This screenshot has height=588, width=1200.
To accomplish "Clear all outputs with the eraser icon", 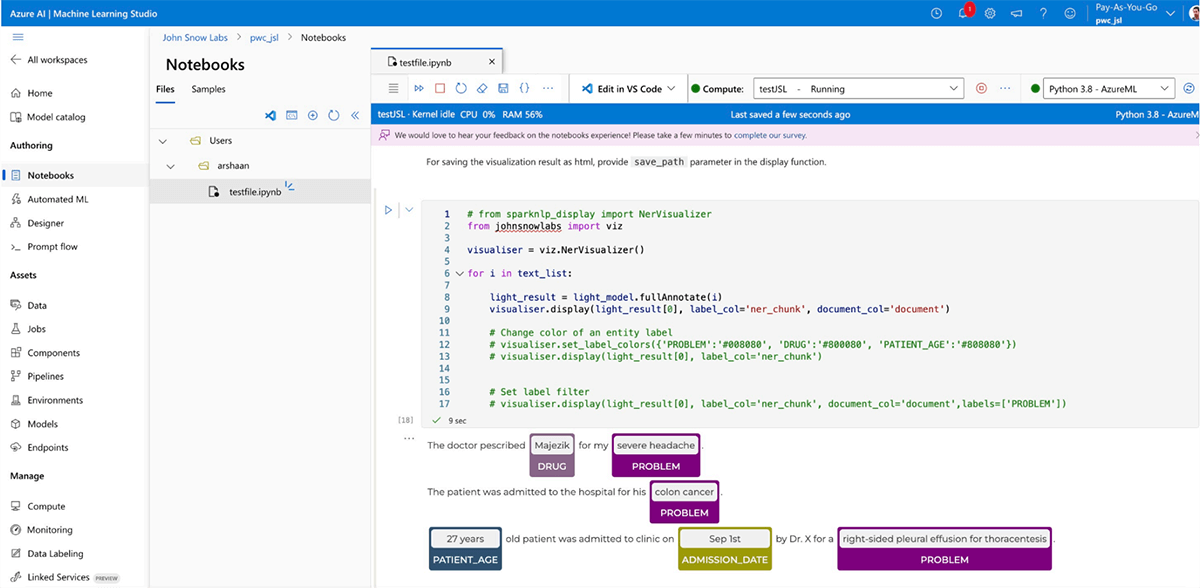I will (482, 89).
